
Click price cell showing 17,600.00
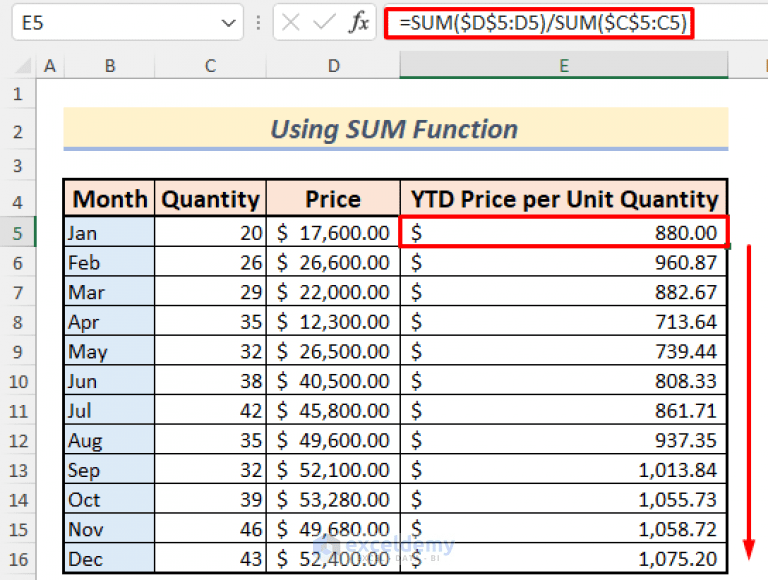tap(333, 233)
